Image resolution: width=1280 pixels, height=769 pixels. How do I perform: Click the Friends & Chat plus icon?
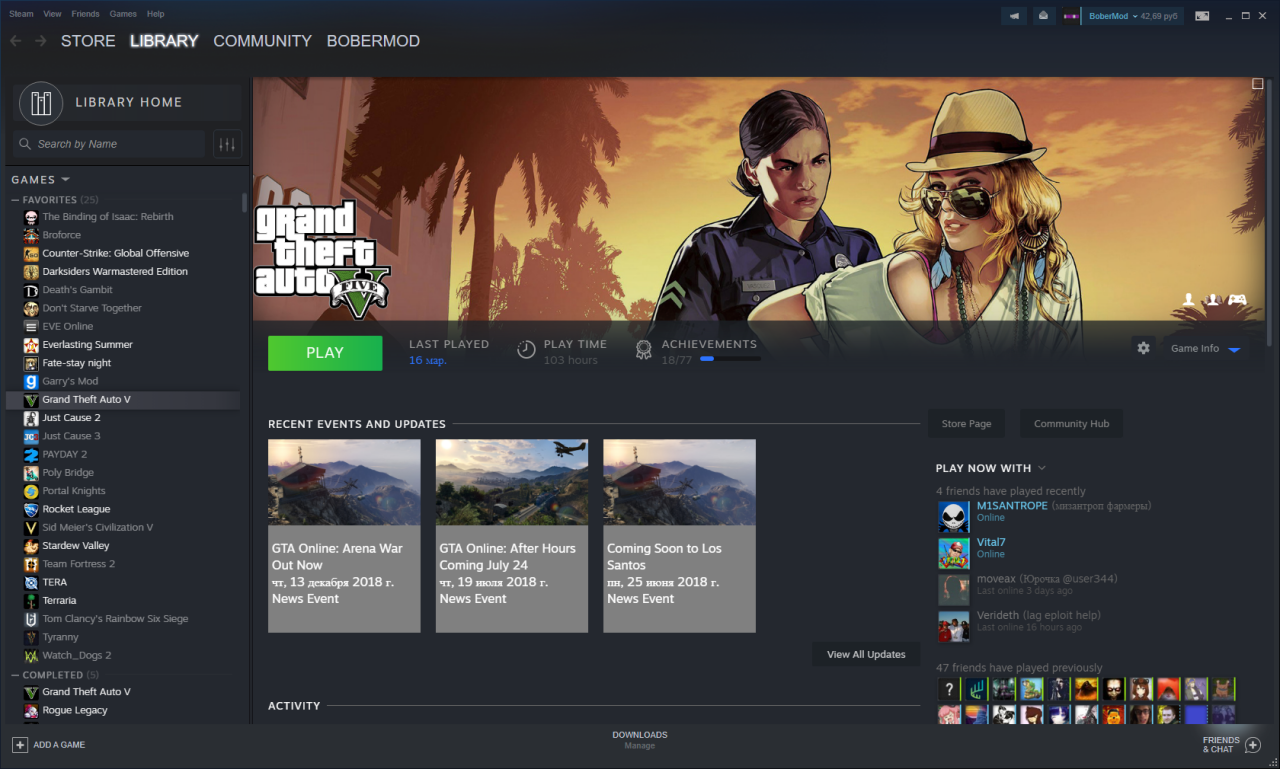pyautogui.click(x=1253, y=745)
